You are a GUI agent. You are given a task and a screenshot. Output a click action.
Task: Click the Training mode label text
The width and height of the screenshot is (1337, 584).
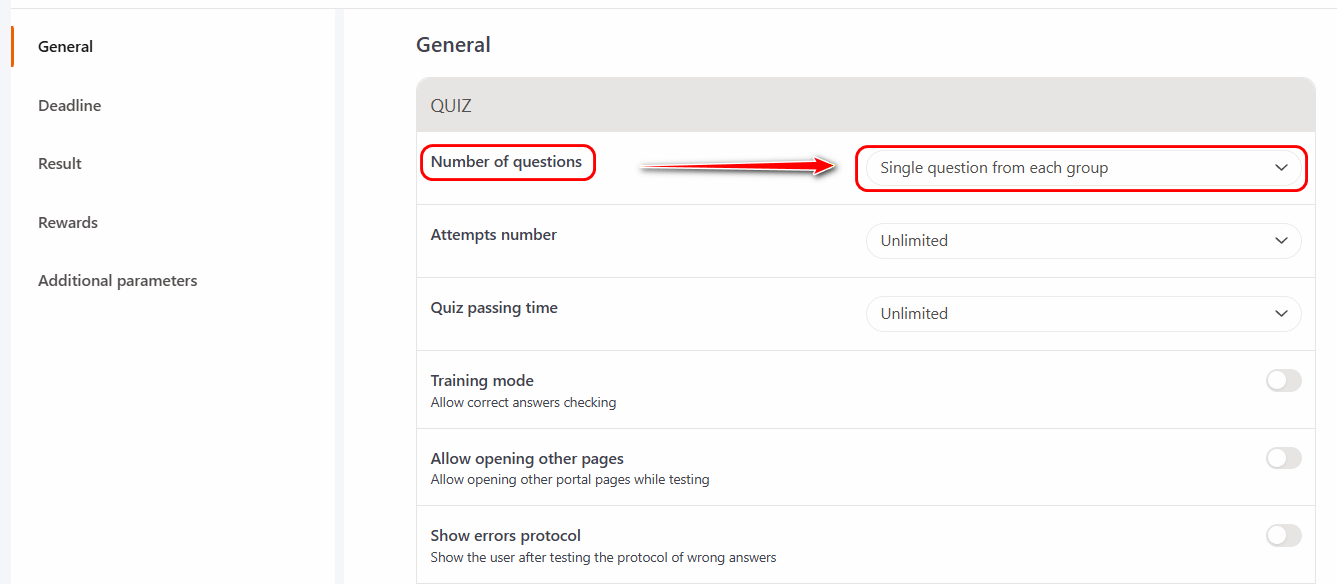482,381
